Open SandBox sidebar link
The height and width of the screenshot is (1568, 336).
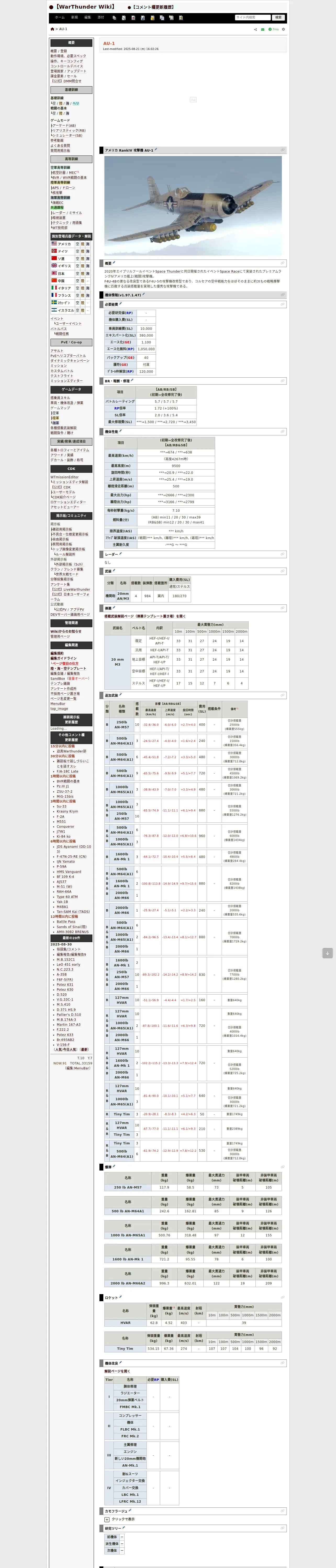57,678
